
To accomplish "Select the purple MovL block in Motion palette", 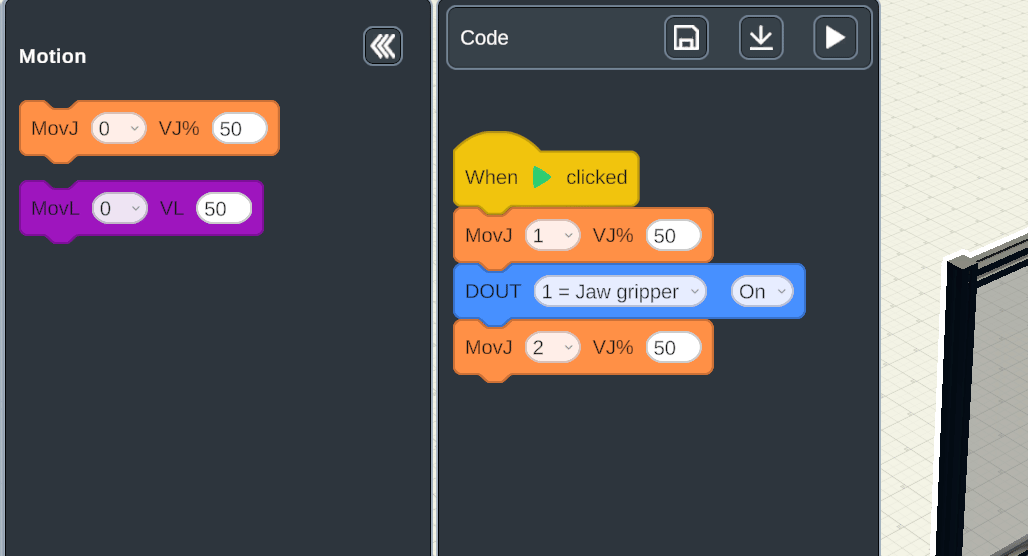I will click(54, 209).
